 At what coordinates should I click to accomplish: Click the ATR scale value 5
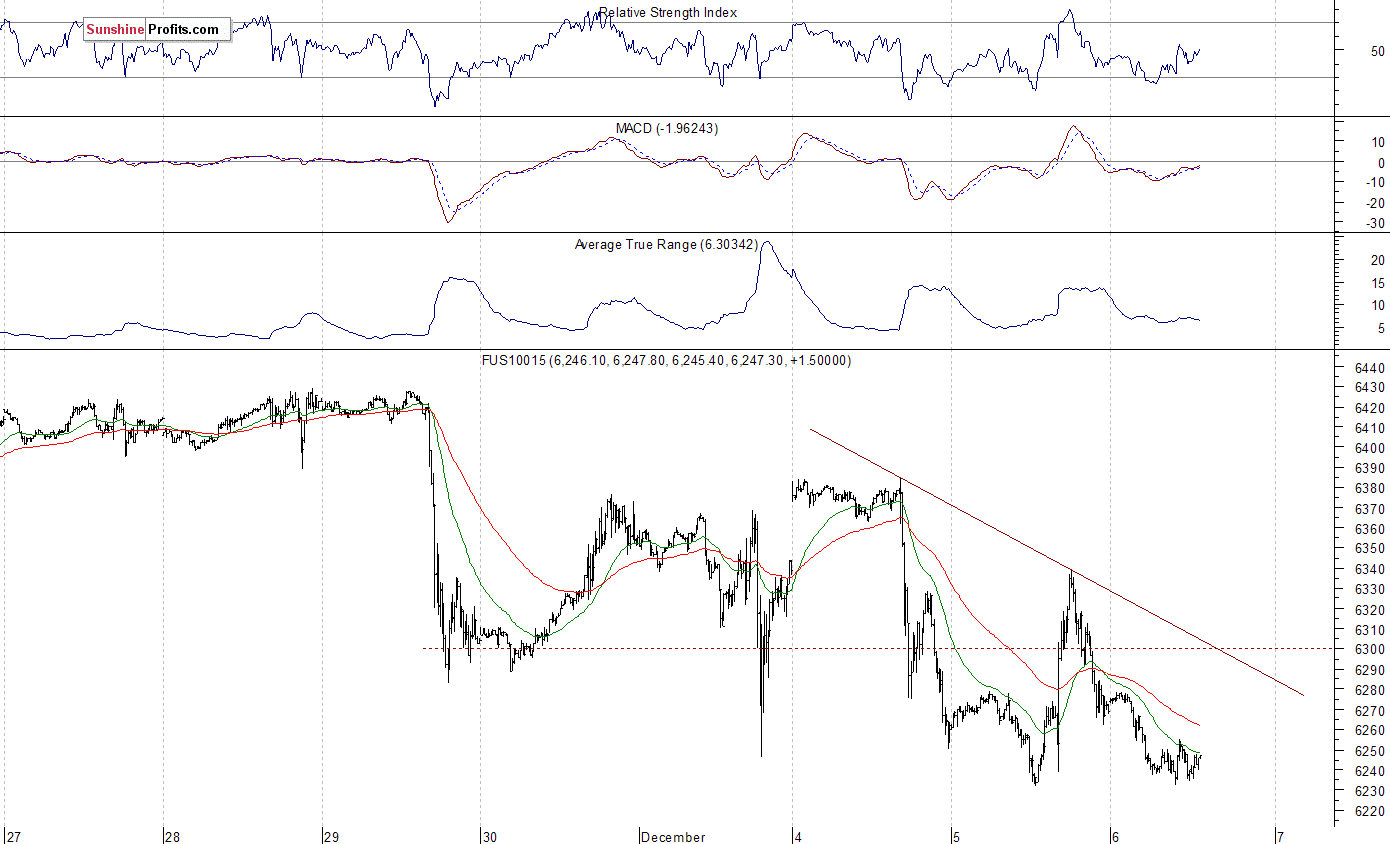(1381, 328)
